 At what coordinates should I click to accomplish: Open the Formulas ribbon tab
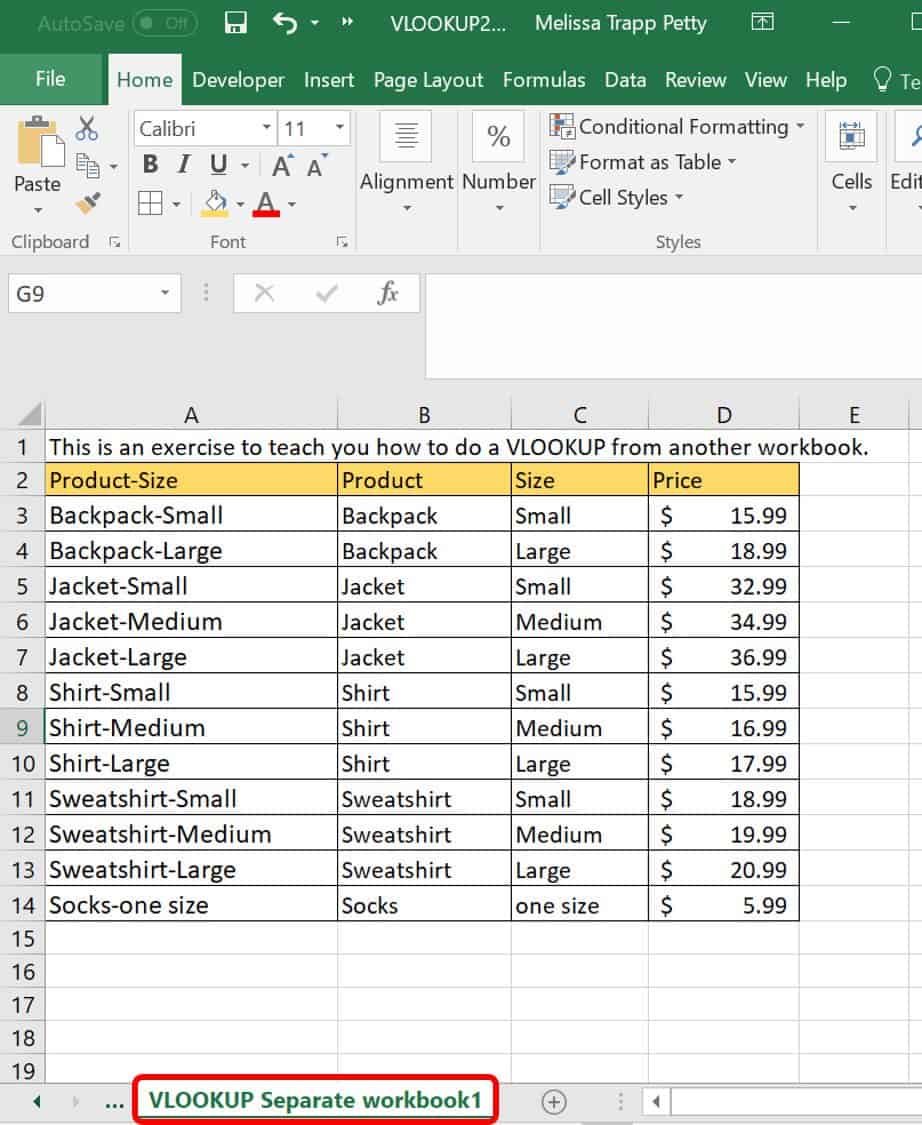tap(544, 80)
